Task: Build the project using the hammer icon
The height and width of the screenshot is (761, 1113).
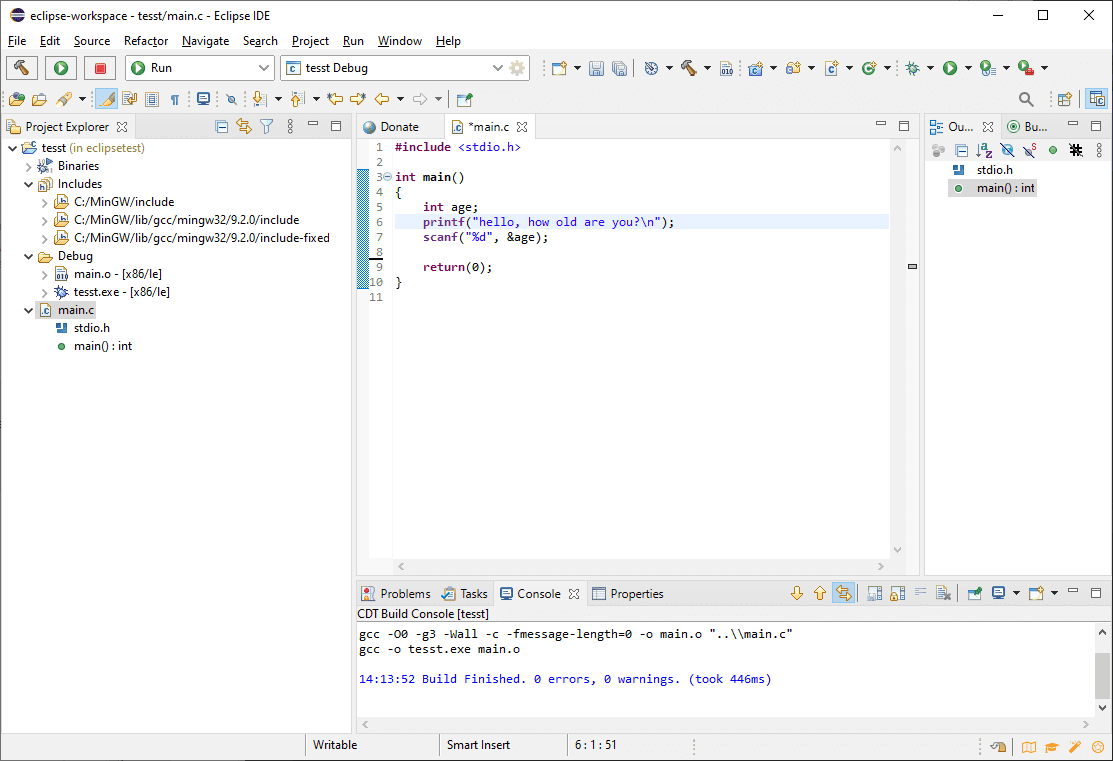Action: tap(687, 67)
